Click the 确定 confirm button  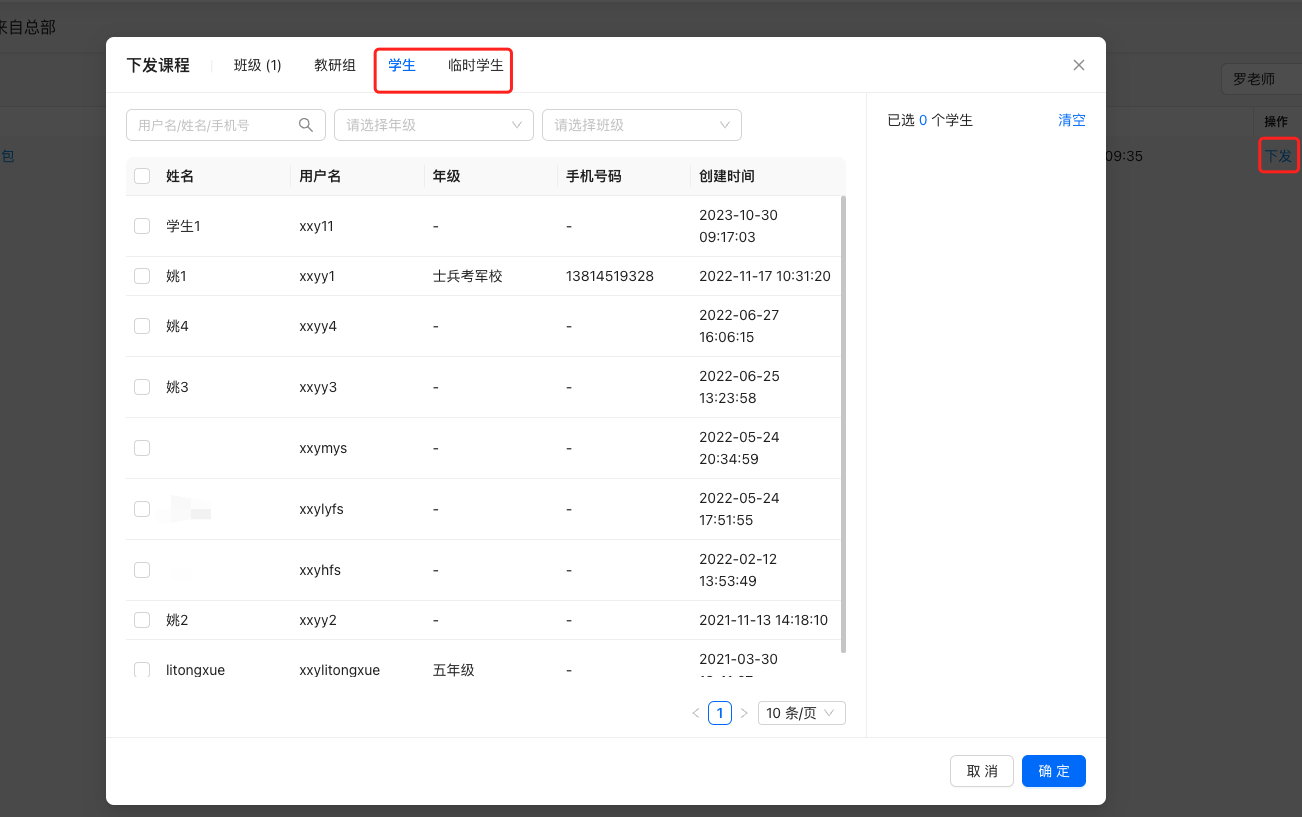tap(1054, 771)
